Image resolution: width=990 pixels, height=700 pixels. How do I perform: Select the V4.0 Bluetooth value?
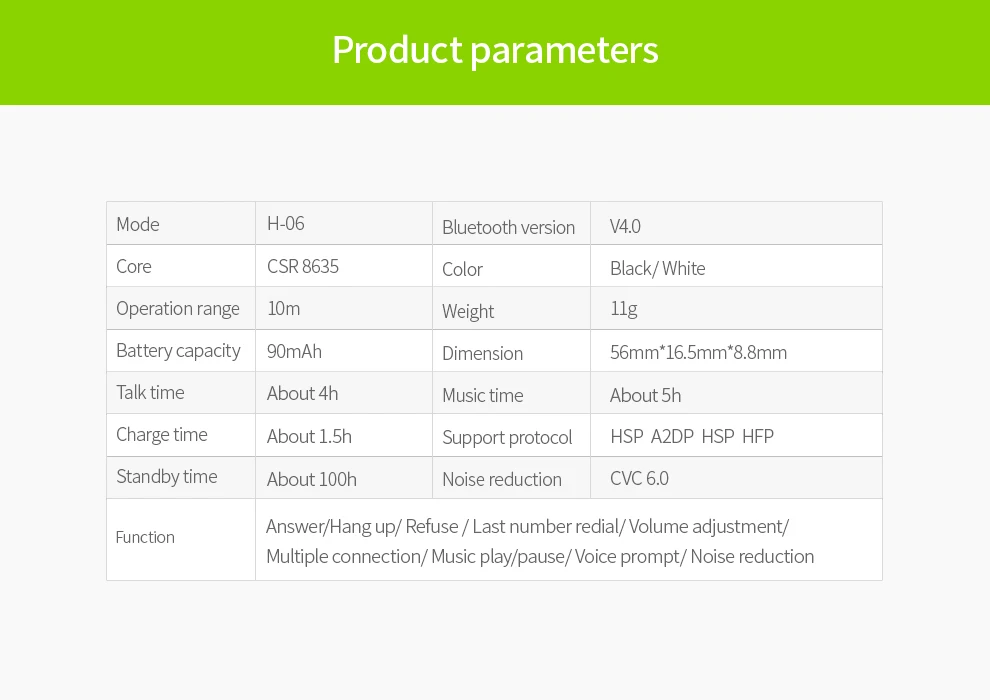pos(625,226)
